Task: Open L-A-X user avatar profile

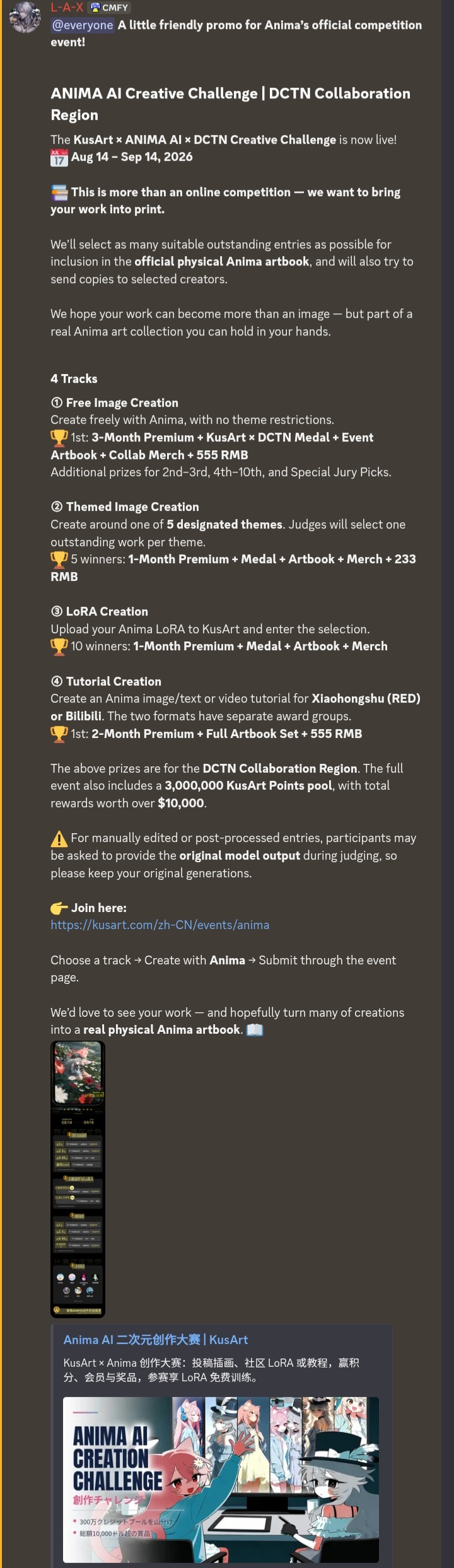Action: [x=25, y=16]
